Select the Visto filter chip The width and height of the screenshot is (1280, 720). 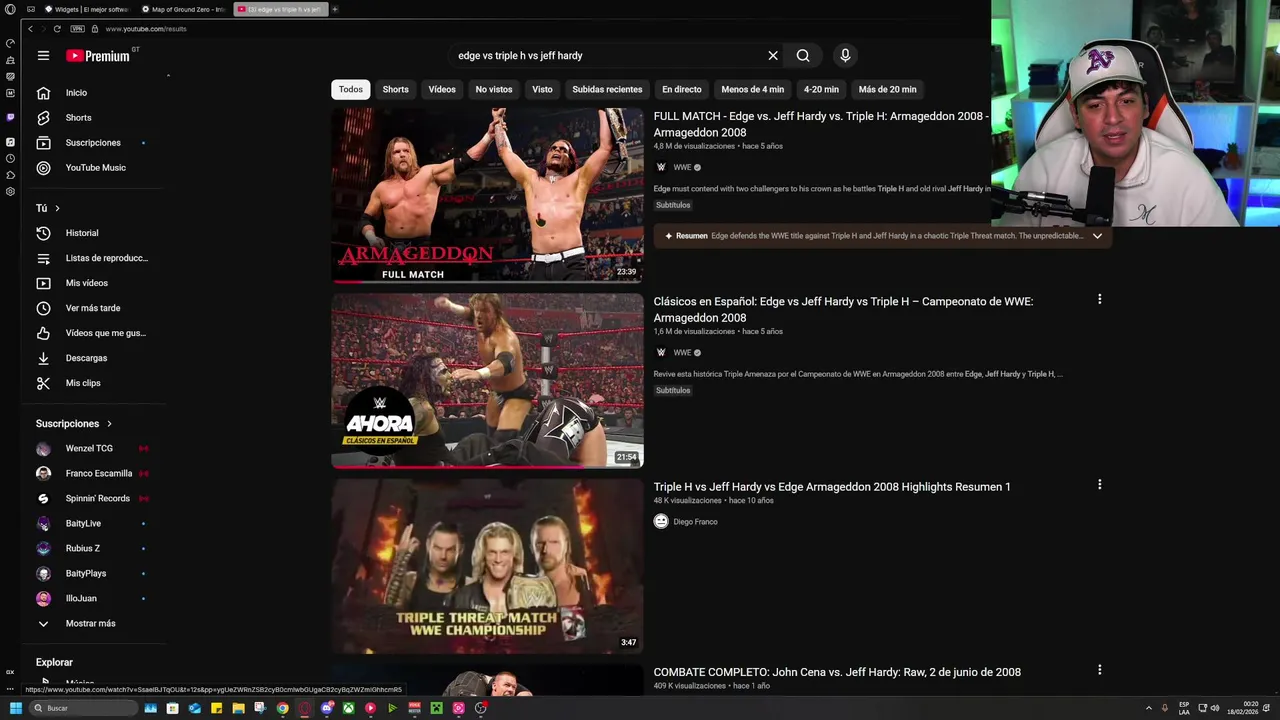[542, 89]
